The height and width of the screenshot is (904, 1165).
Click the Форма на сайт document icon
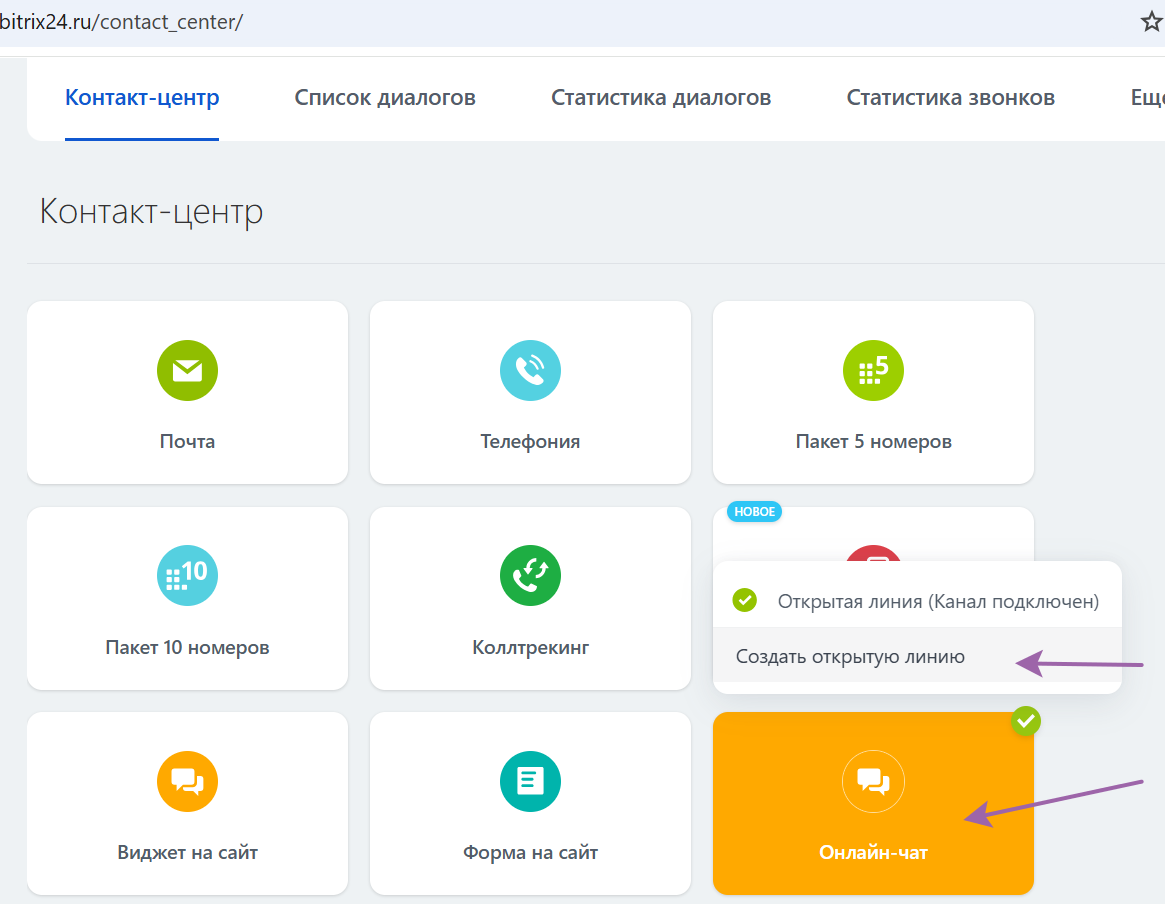pyautogui.click(x=530, y=781)
